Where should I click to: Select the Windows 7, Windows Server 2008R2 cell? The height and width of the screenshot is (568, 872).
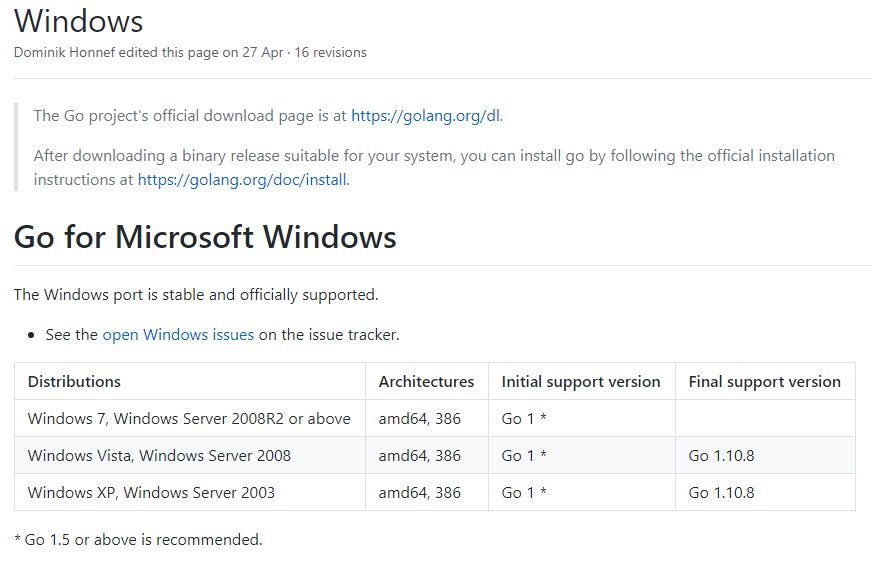click(x=189, y=419)
